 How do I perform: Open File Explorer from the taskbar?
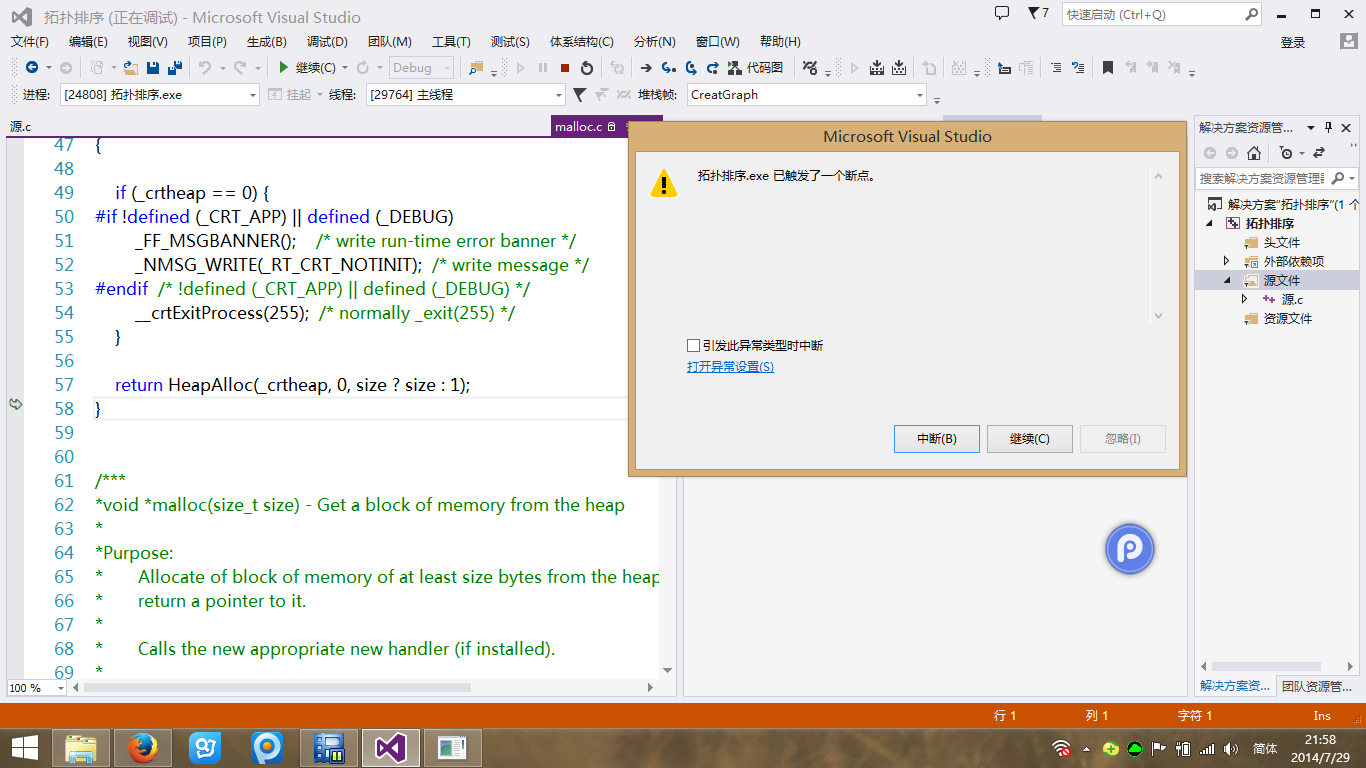pos(81,748)
